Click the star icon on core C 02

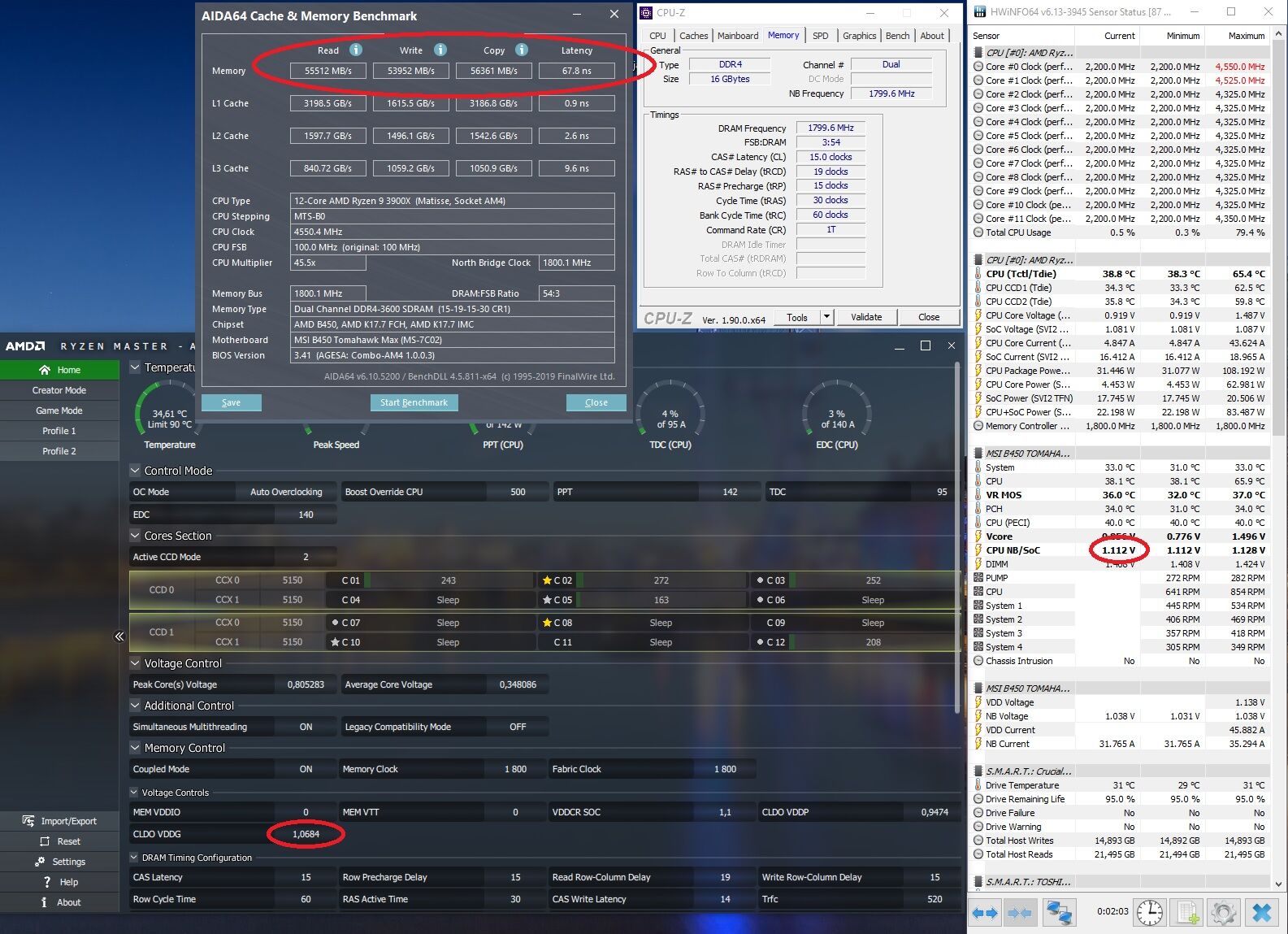547,580
